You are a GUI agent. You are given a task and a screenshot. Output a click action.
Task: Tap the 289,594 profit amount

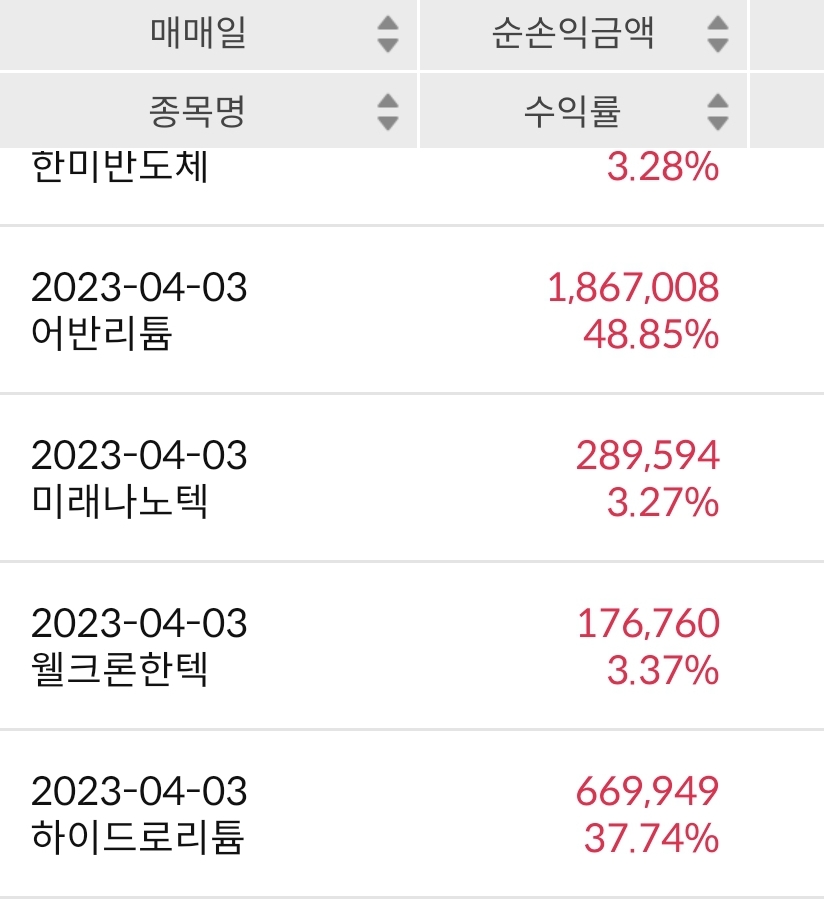647,456
